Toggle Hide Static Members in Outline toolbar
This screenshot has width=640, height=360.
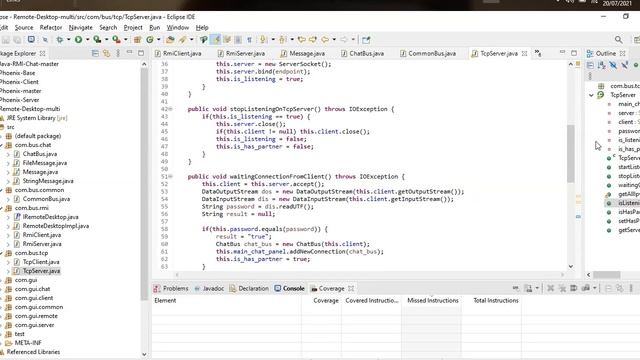pyautogui.click(x=624, y=65)
